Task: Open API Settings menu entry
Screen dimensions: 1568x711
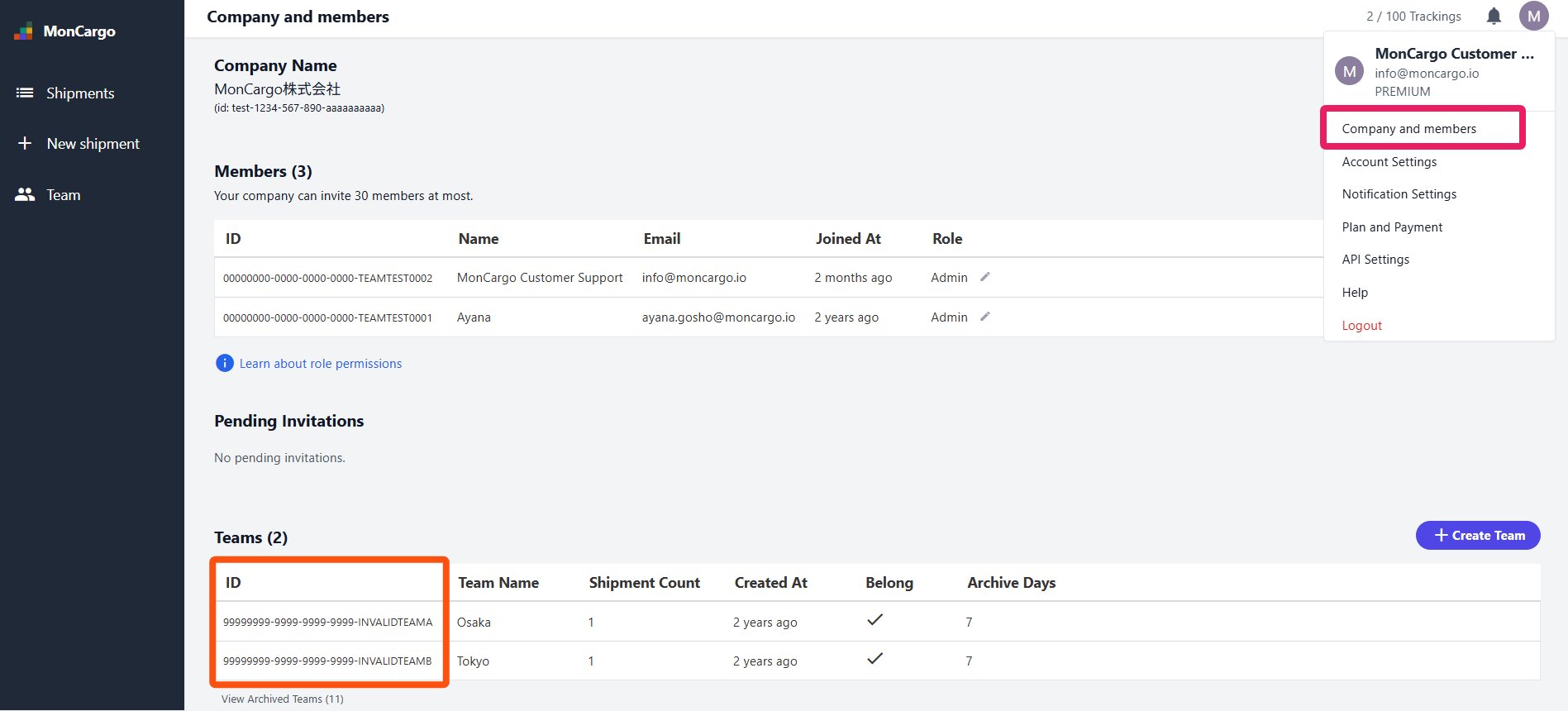Action: [1375, 260]
